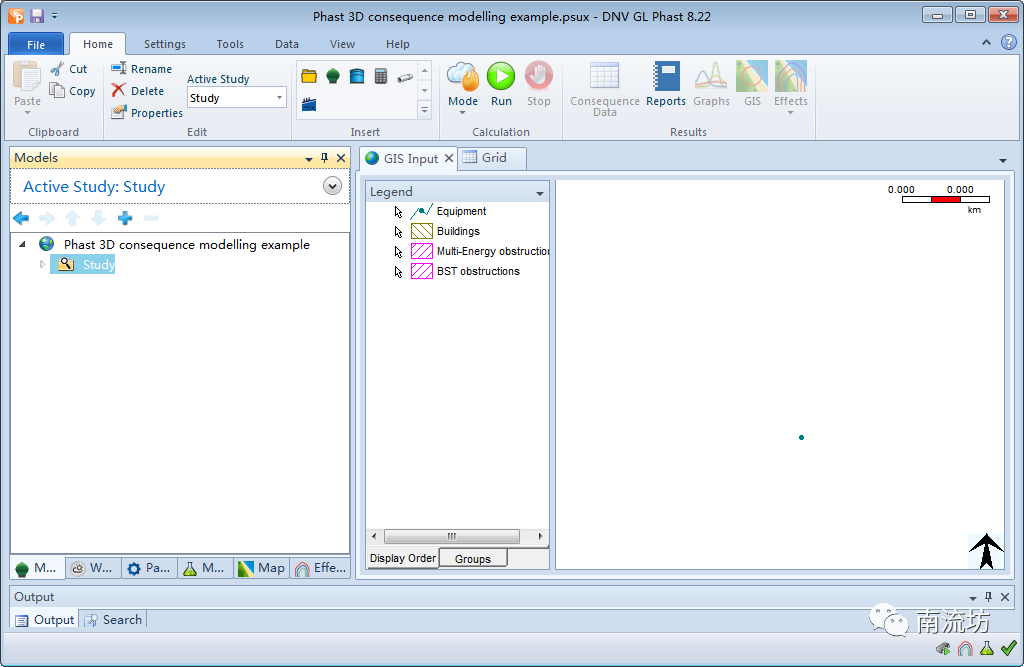Image resolution: width=1024 pixels, height=667 pixels.
Task: Open the Settings ribbon tab
Action: [165, 44]
